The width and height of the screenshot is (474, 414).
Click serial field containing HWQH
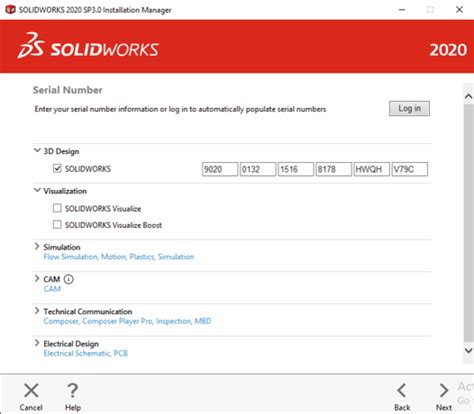tap(372, 169)
